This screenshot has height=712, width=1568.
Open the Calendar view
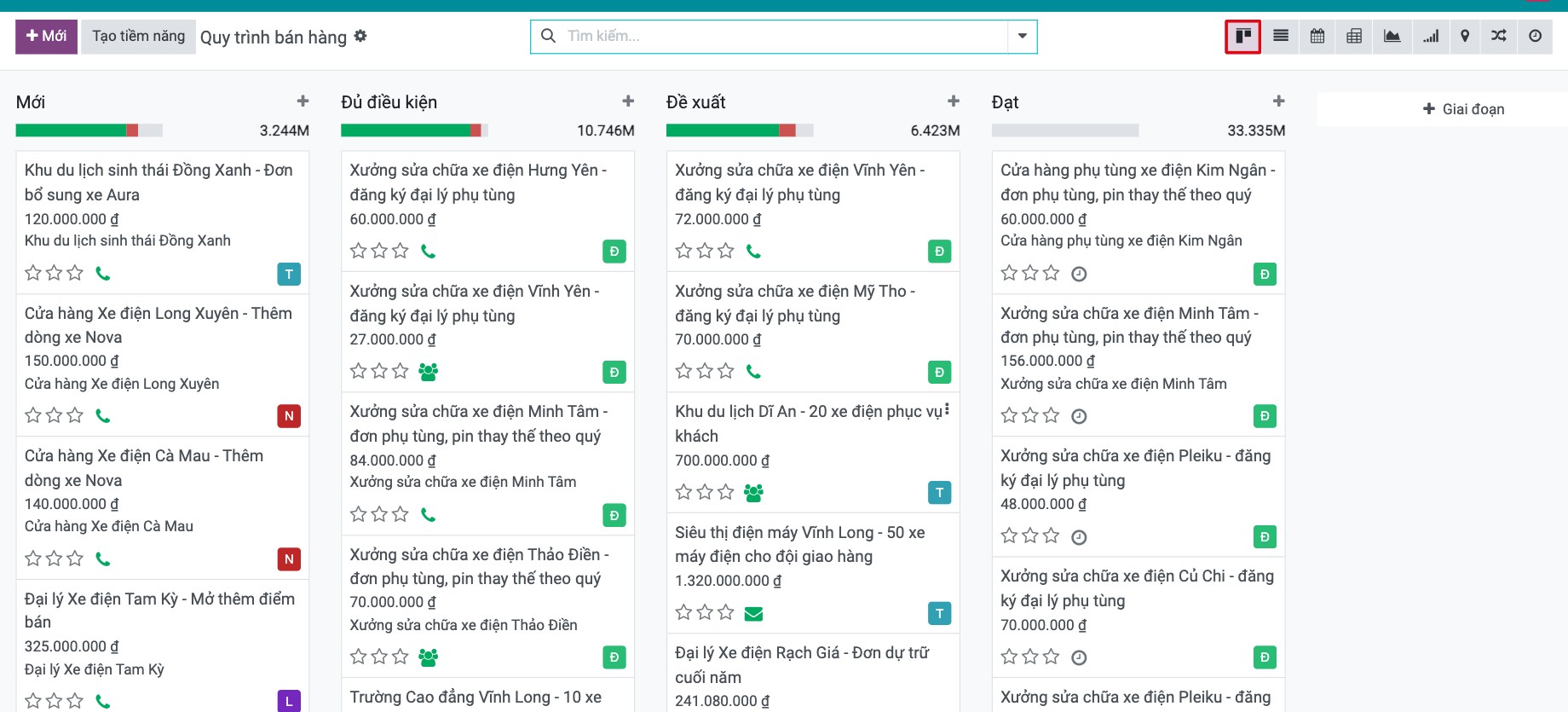[1317, 37]
